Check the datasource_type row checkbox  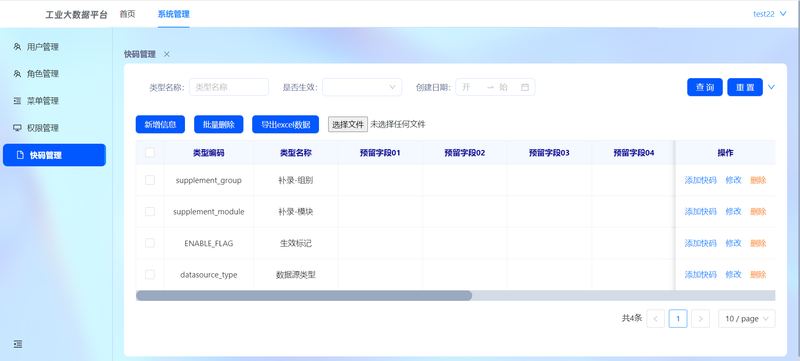coord(150,275)
